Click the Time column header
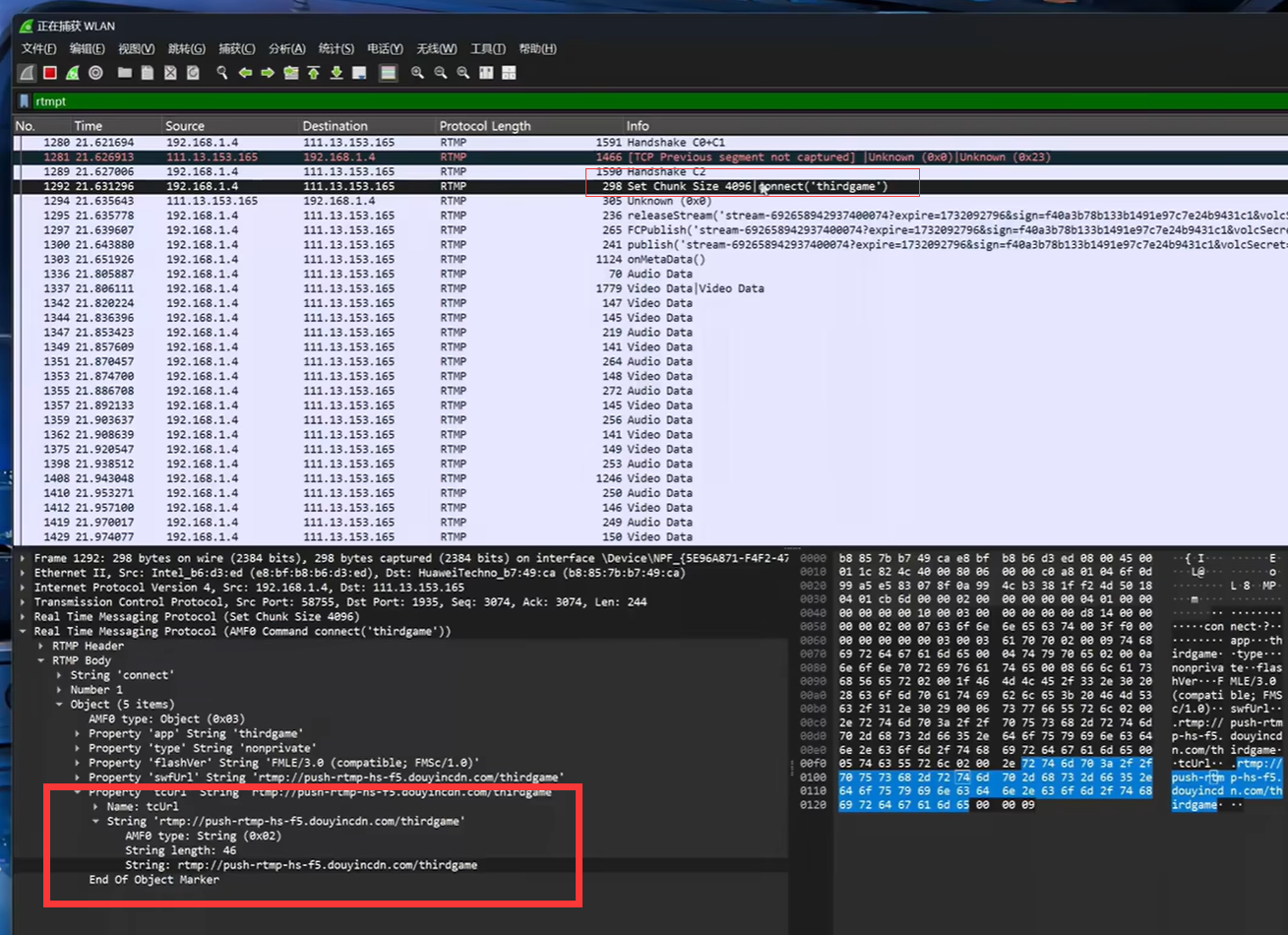The image size is (1288, 935). click(x=88, y=126)
